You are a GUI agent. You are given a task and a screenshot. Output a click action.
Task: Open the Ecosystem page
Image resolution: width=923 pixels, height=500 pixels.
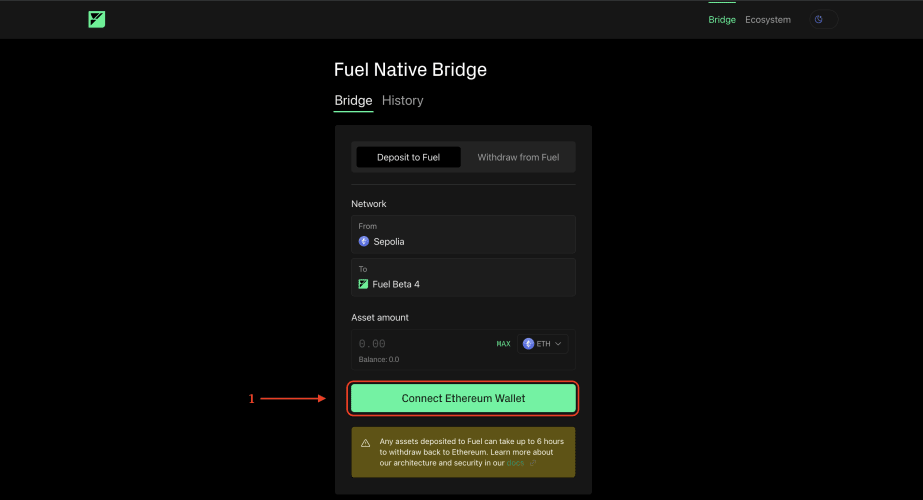pyautogui.click(x=768, y=20)
